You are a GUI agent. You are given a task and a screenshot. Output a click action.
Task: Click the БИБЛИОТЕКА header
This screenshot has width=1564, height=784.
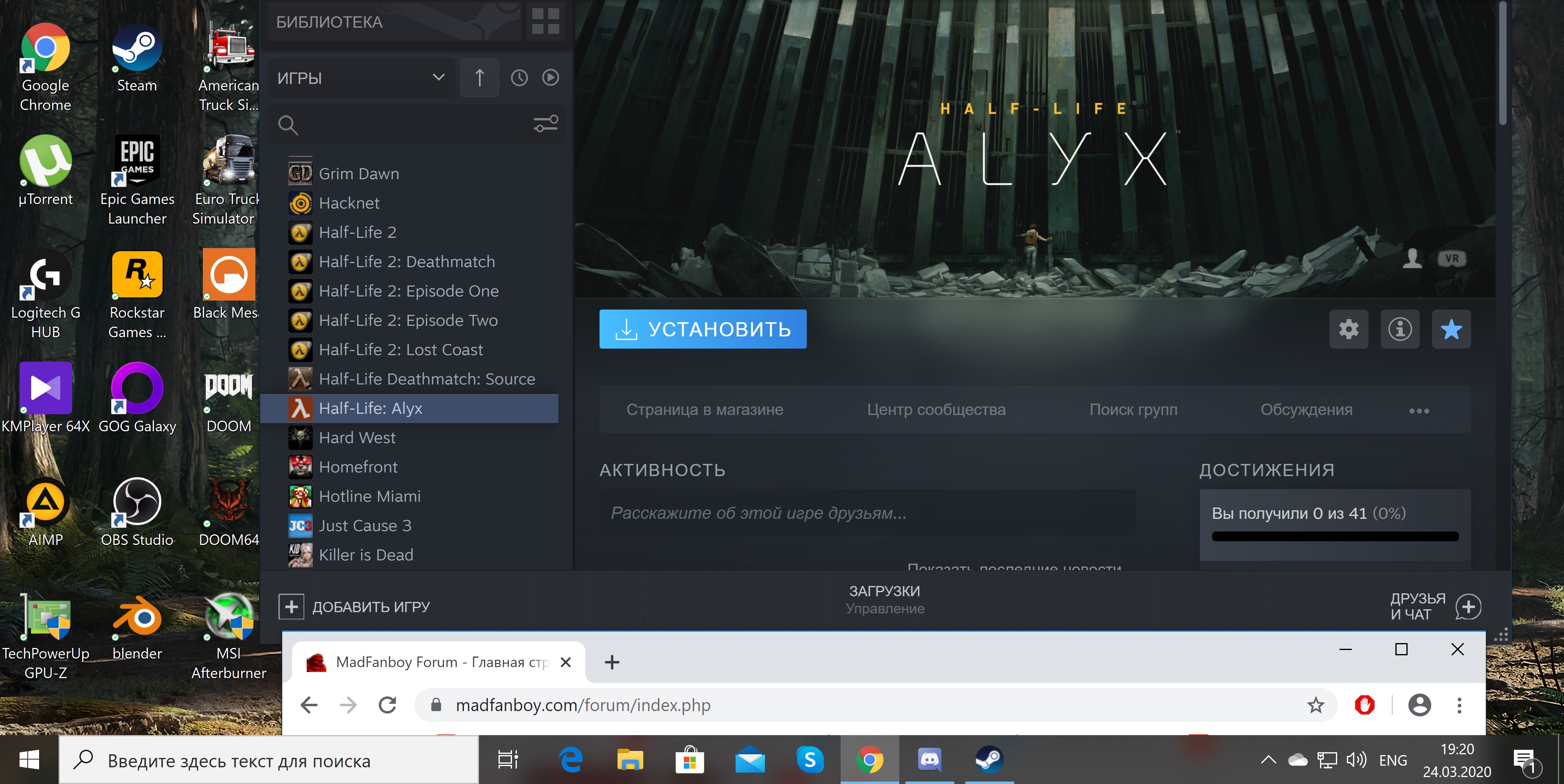[329, 22]
